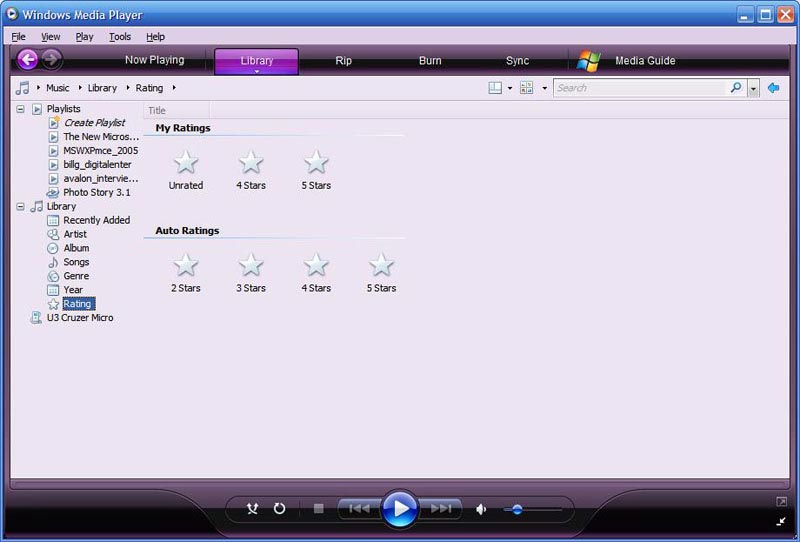800x542 pixels.
Task: Select Songs in the Library tree
Action: pyautogui.click(x=76, y=262)
